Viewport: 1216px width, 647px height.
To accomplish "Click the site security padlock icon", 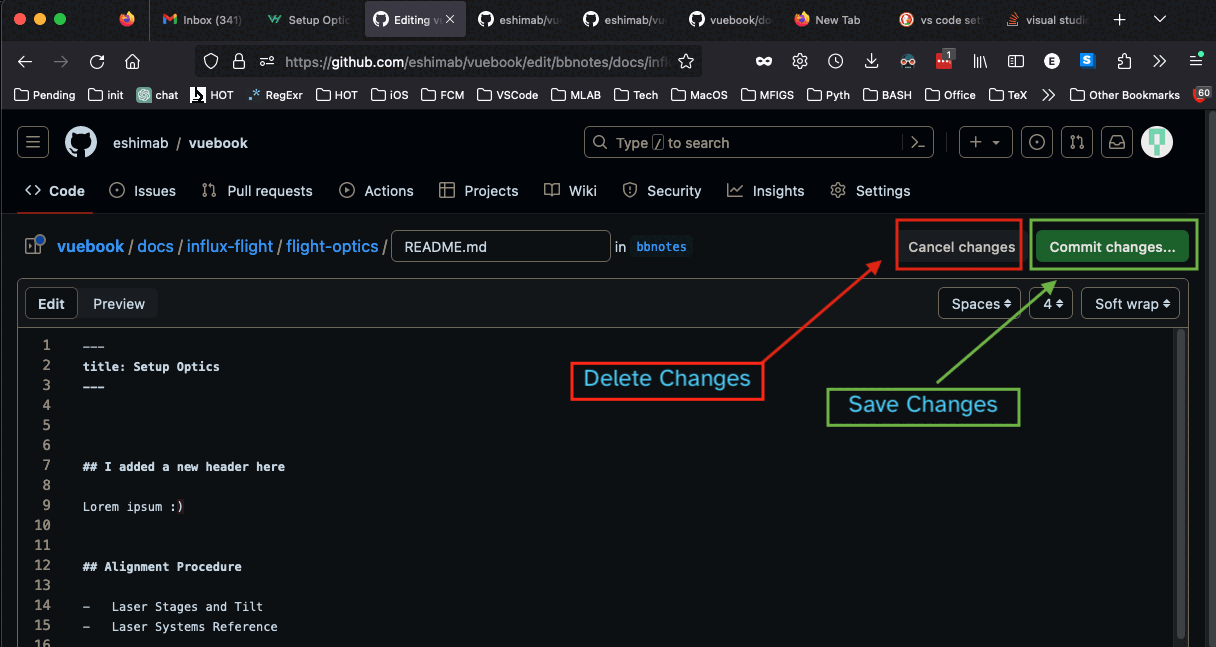I will pos(239,61).
